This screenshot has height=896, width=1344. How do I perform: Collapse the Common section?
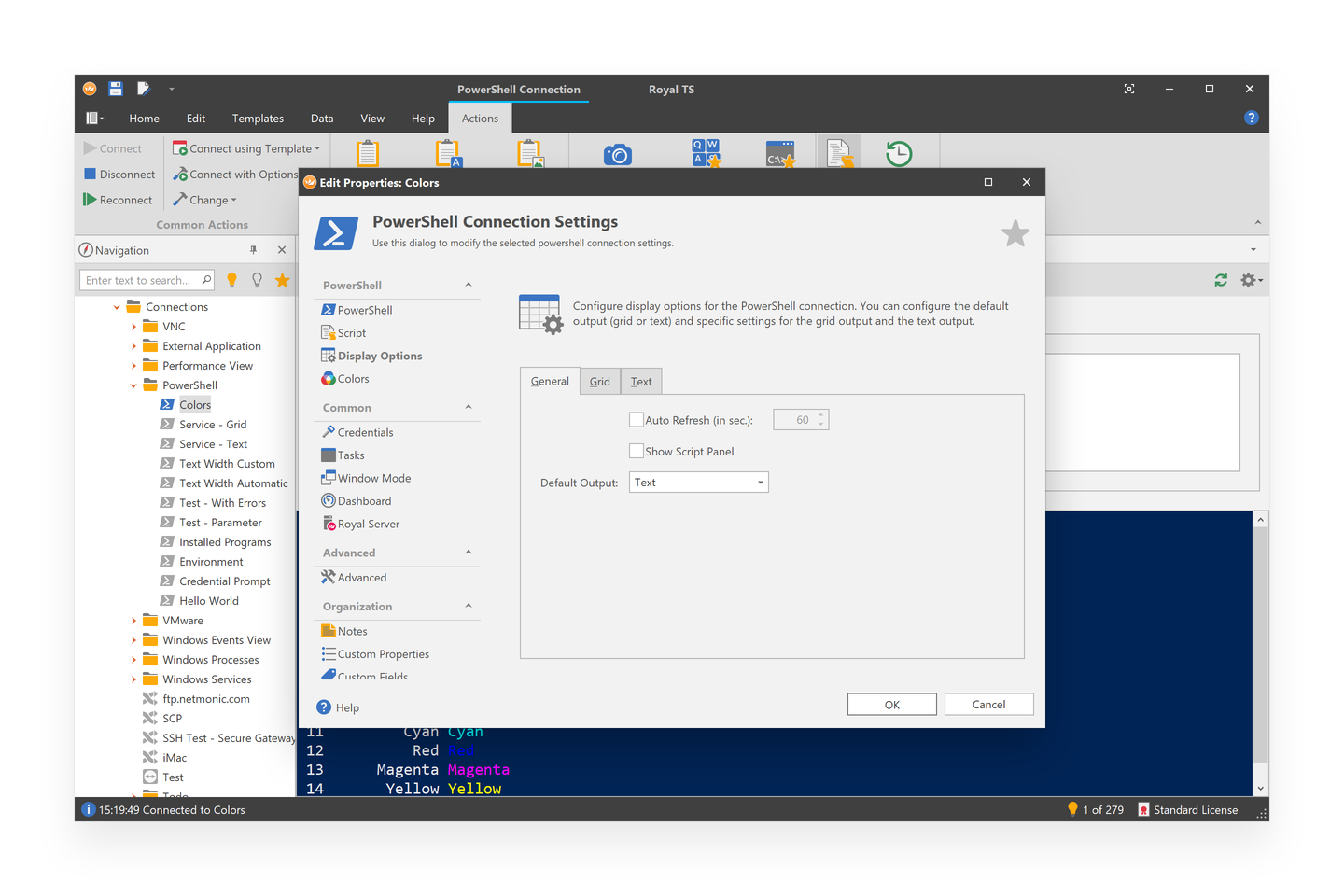click(469, 407)
